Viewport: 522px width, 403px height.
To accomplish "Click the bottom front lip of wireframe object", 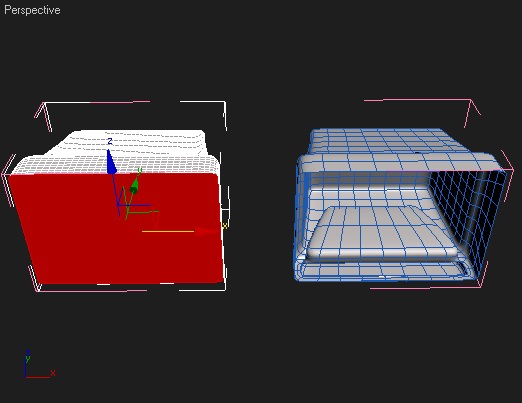I will click(x=383, y=270).
